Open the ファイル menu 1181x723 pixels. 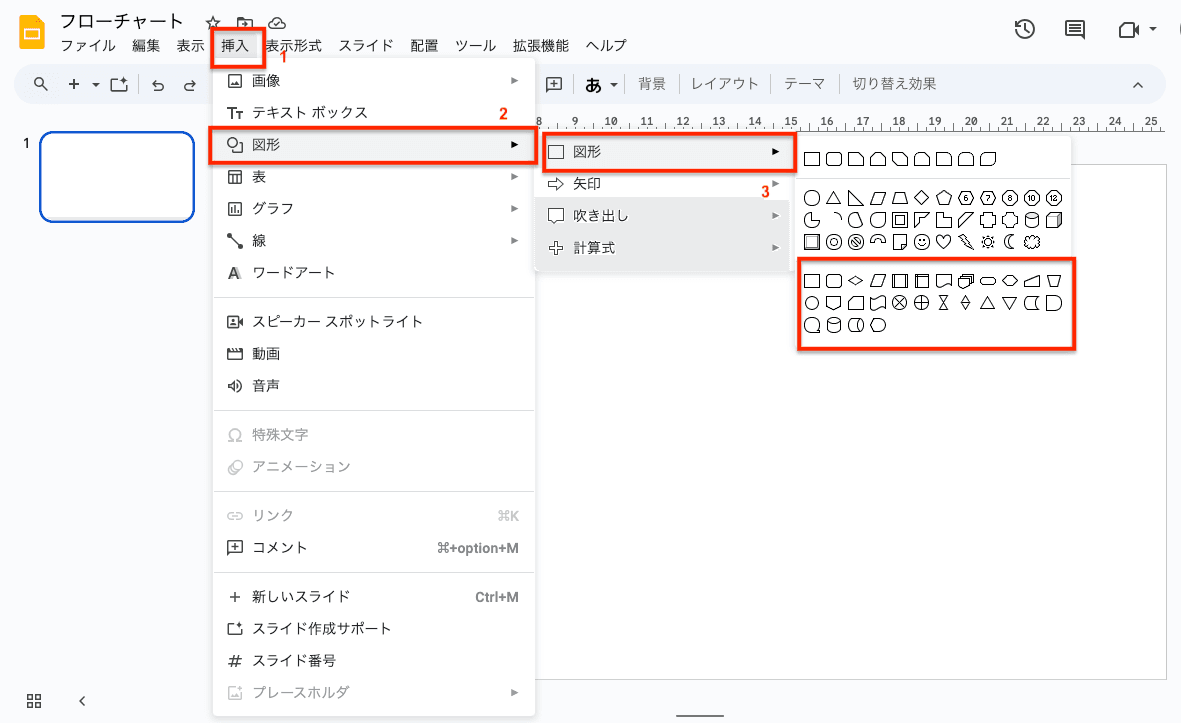coord(88,45)
